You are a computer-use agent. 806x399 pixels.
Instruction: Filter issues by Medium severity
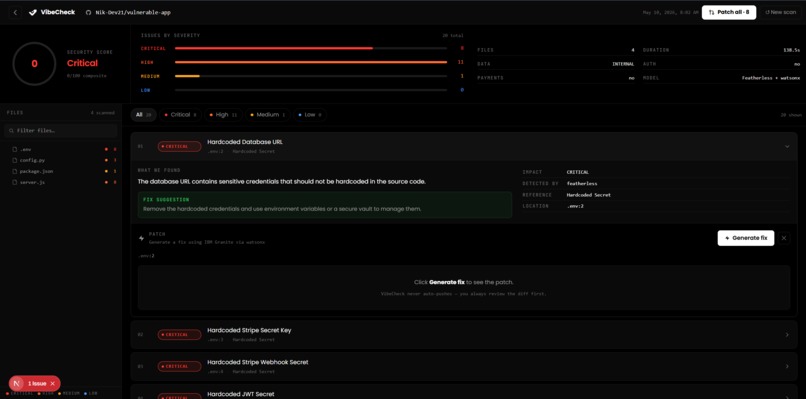[267, 115]
